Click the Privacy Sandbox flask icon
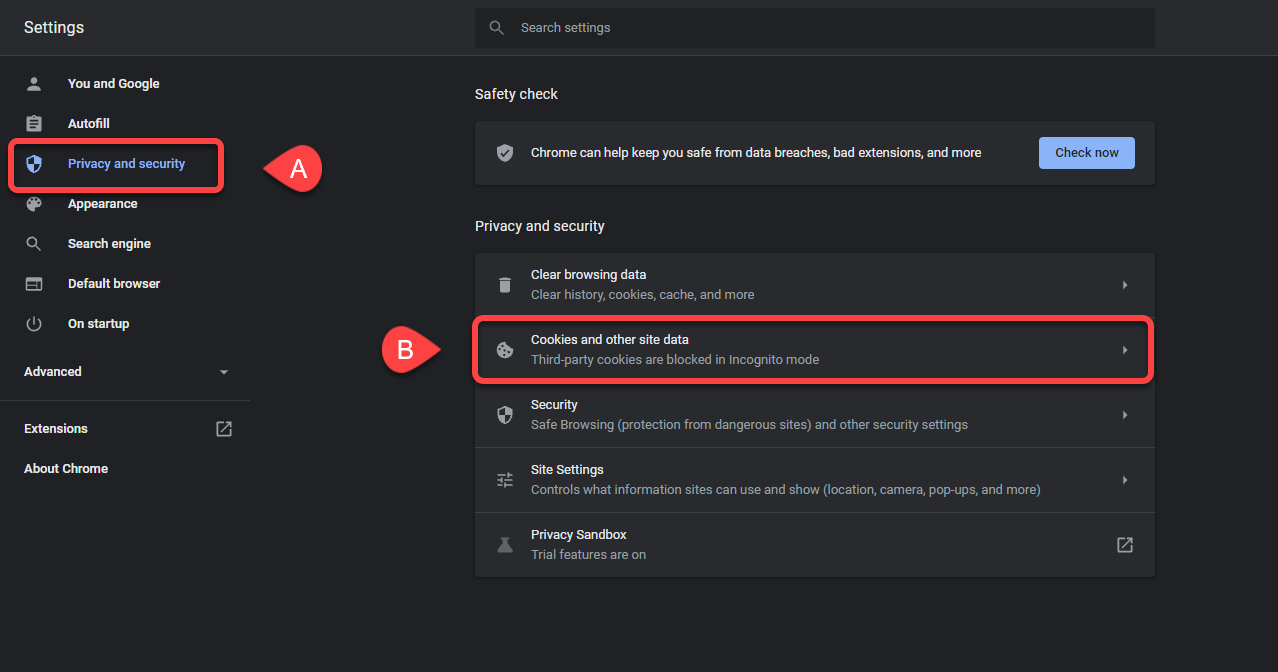Screen dimensions: 1278x672 click(x=505, y=545)
